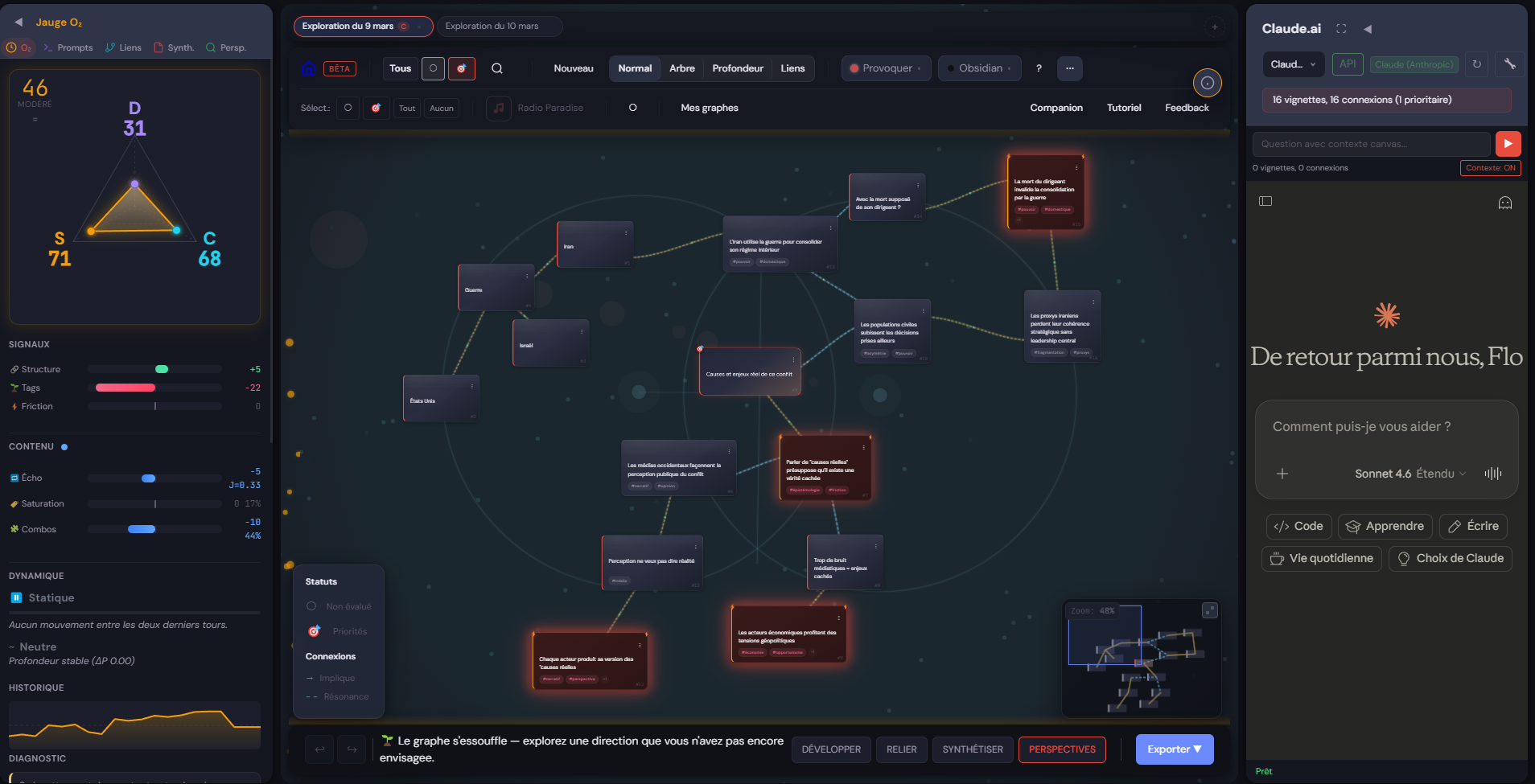Image resolution: width=1535 pixels, height=784 pixels.
Task: Send the question with the red play button
Action: 1508,143
